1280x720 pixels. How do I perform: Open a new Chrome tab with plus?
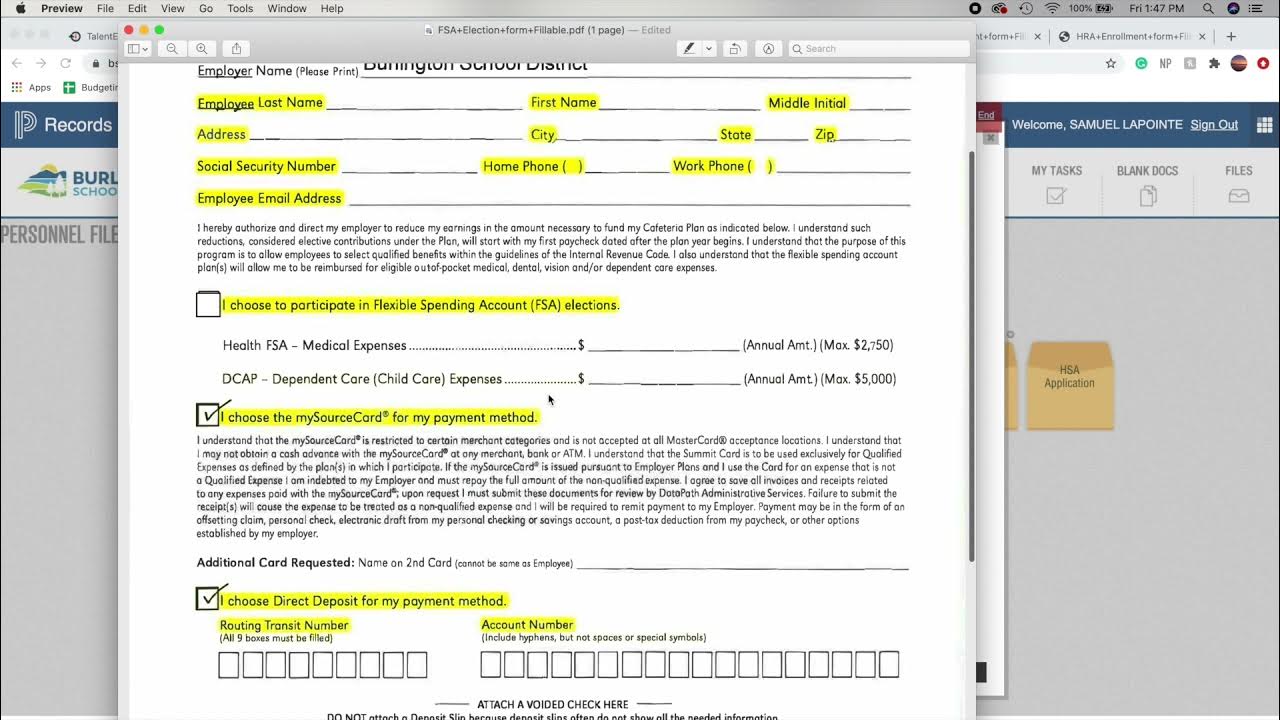coord(1231,36)
